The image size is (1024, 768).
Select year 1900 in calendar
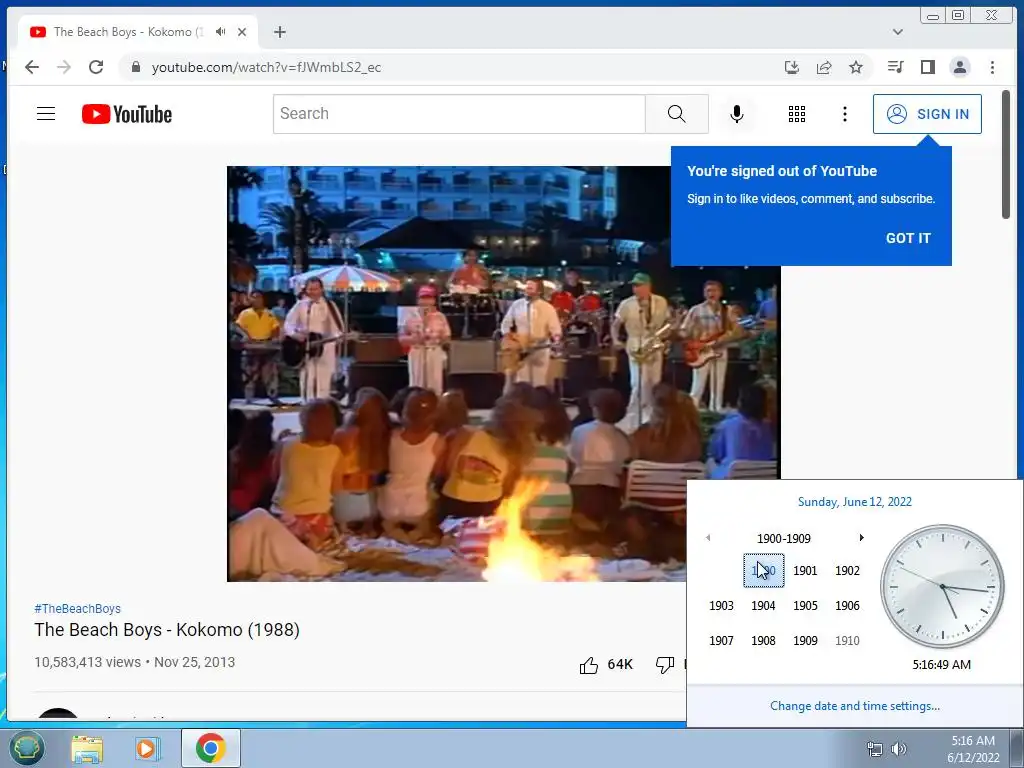point(763,571)
